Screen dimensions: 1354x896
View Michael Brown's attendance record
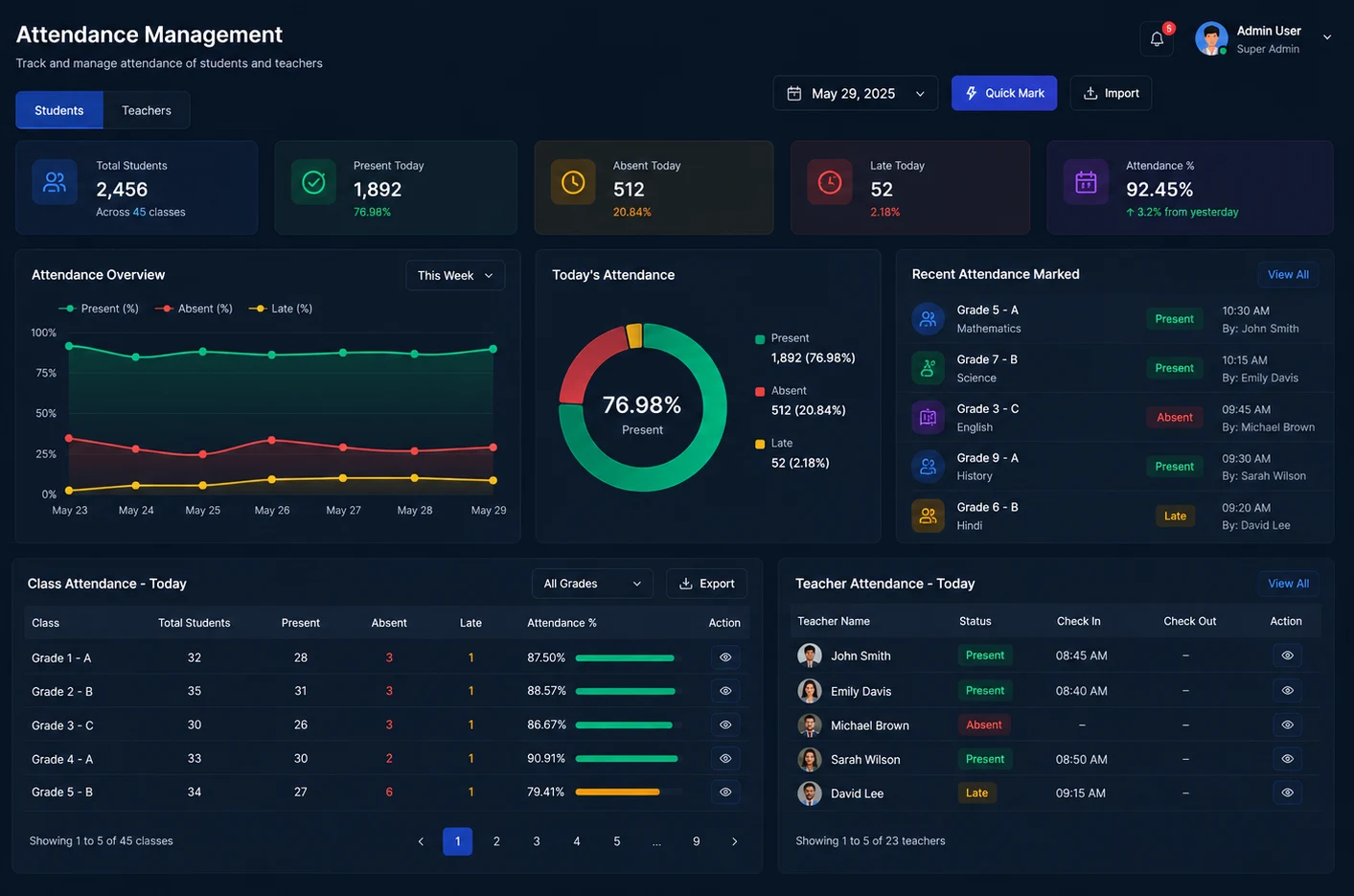1287,724
